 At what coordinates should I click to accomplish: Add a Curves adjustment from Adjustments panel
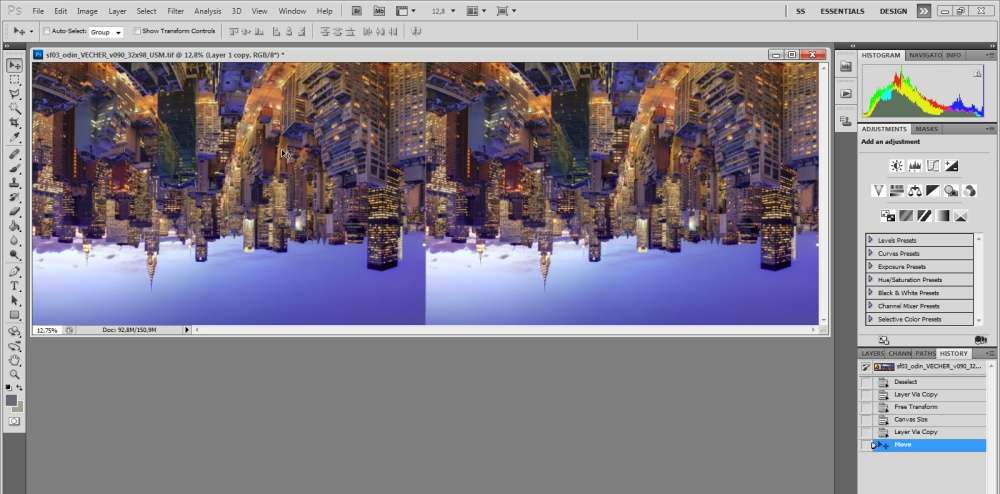933,166
